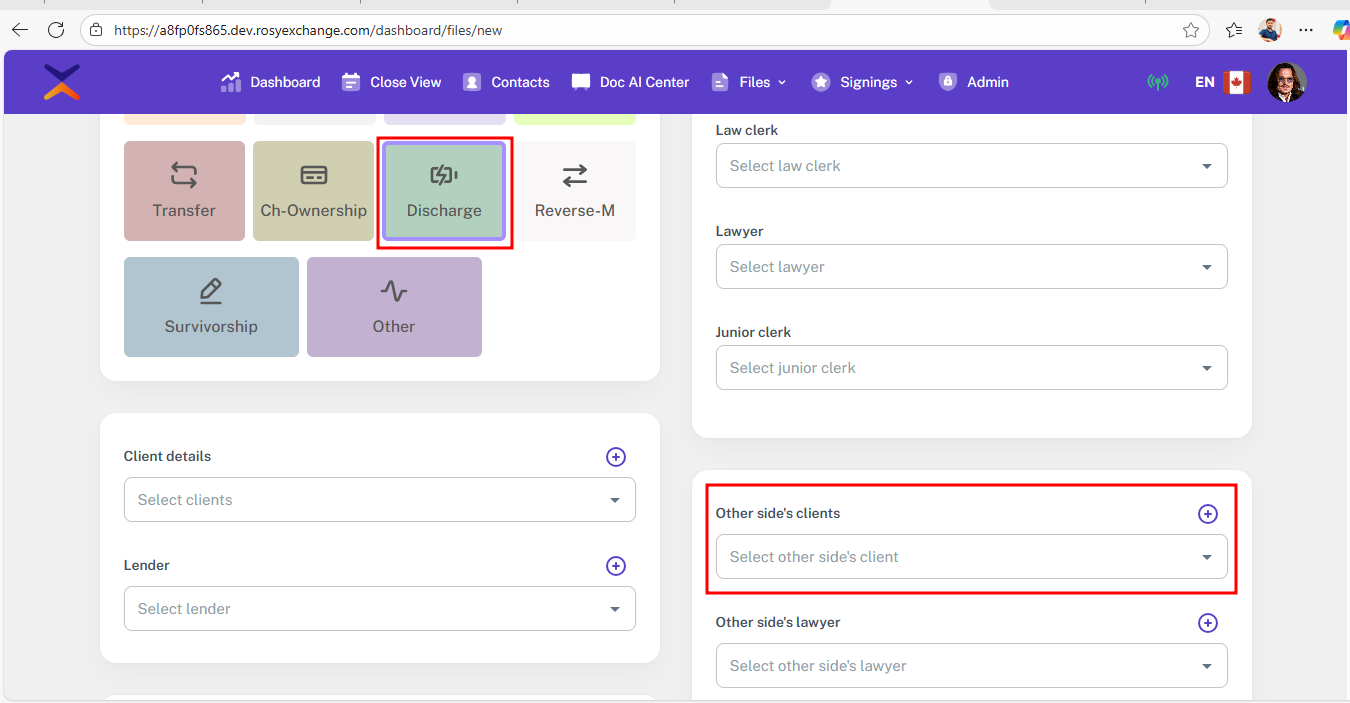Image resolution: width=1350 pixels, height=703 pixels.
Task: Click the green live signal icon
Action: (x=1158, y=82)
